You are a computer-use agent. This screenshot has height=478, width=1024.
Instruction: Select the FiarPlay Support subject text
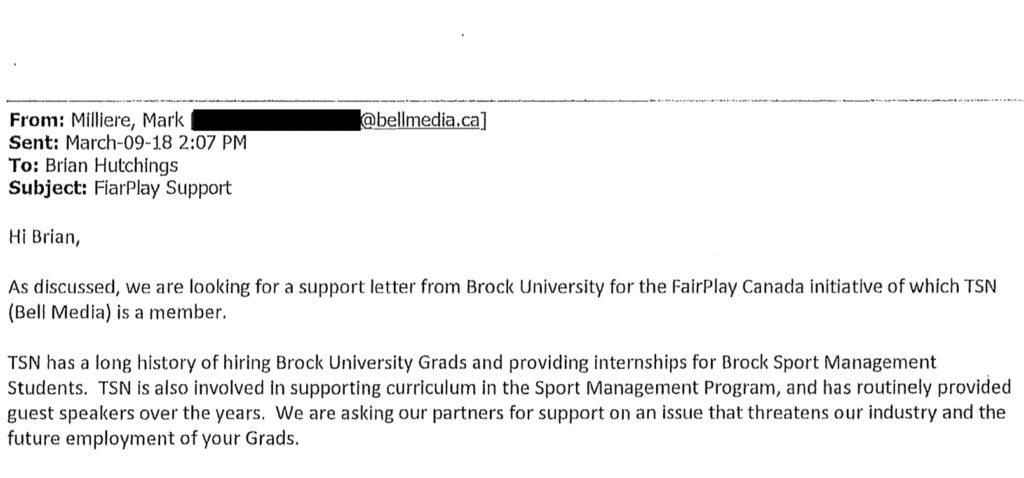click(x=163, y=189)
